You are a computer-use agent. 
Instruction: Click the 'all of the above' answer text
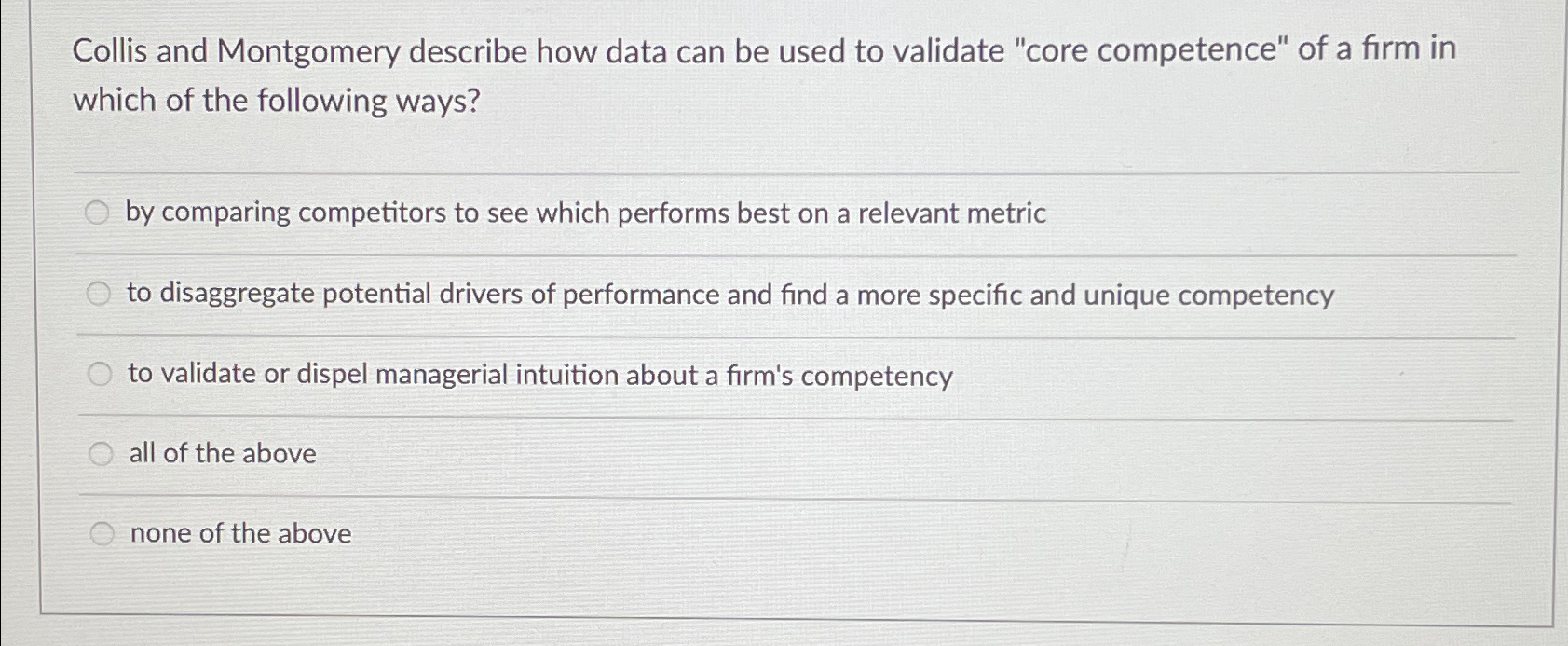[222, 454]
